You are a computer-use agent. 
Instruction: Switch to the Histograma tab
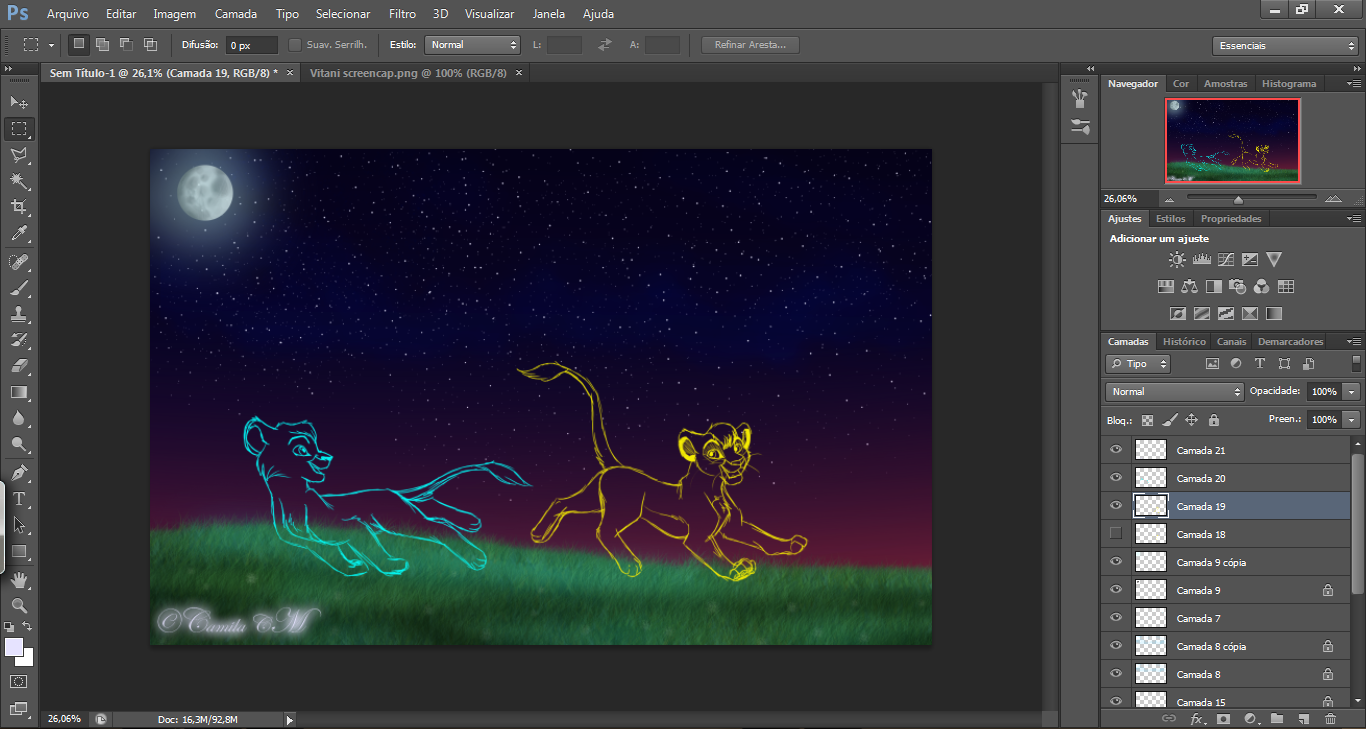[1289, 84]
